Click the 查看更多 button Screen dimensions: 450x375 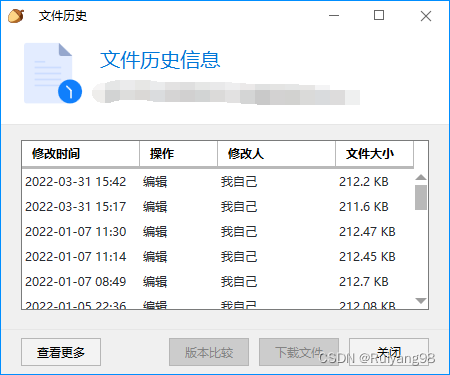click(61, 352)
